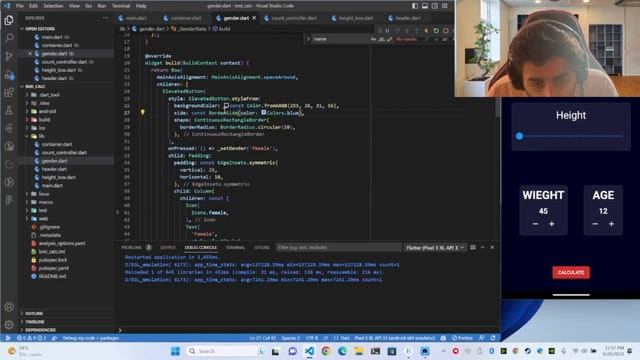Close gender.dart editor tab

[254, 18]
